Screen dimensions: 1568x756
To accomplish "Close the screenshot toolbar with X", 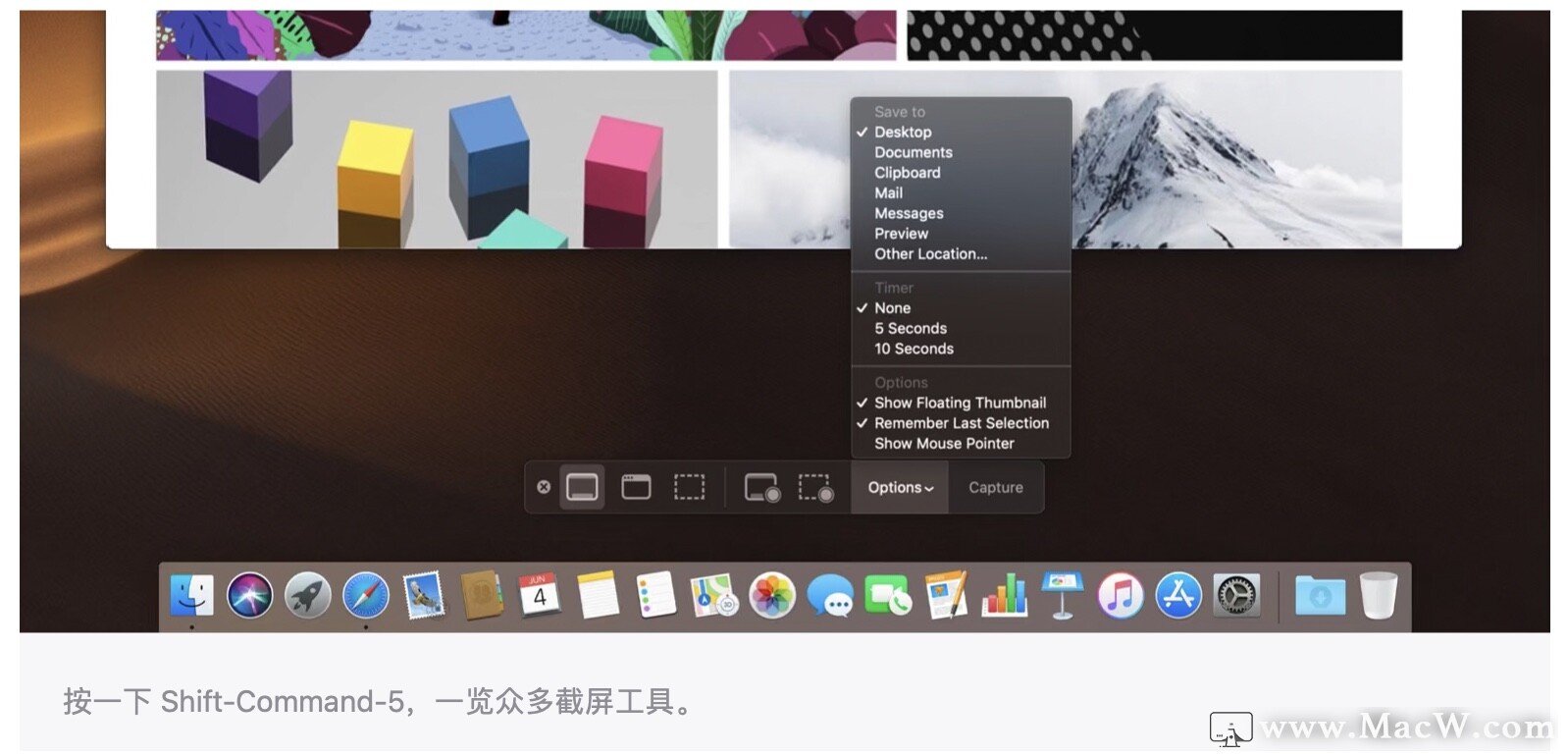I will 544,487.
